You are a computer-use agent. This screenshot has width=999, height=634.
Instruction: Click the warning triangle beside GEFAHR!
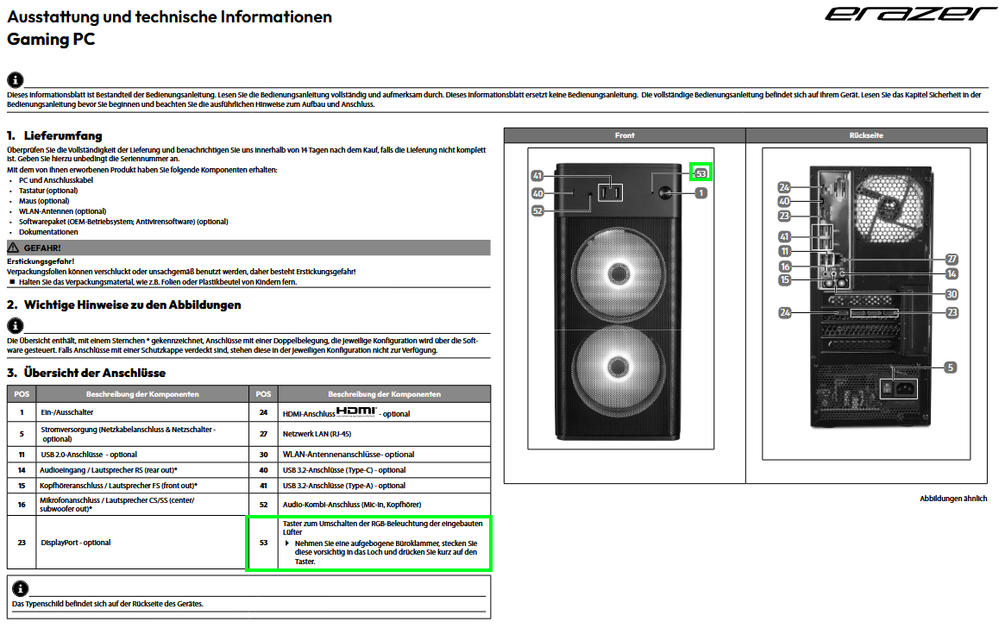(13, 246)
